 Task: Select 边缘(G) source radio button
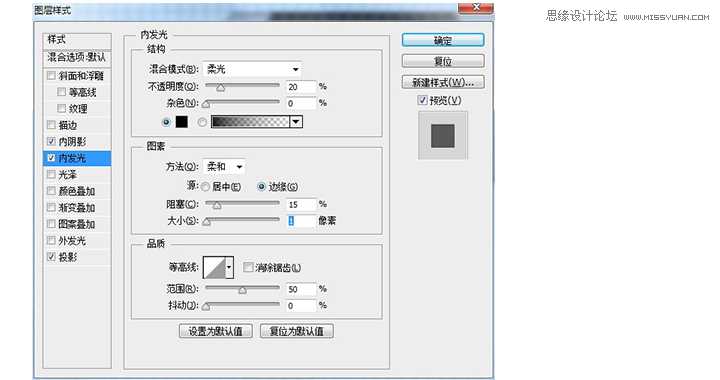(261, 187)
